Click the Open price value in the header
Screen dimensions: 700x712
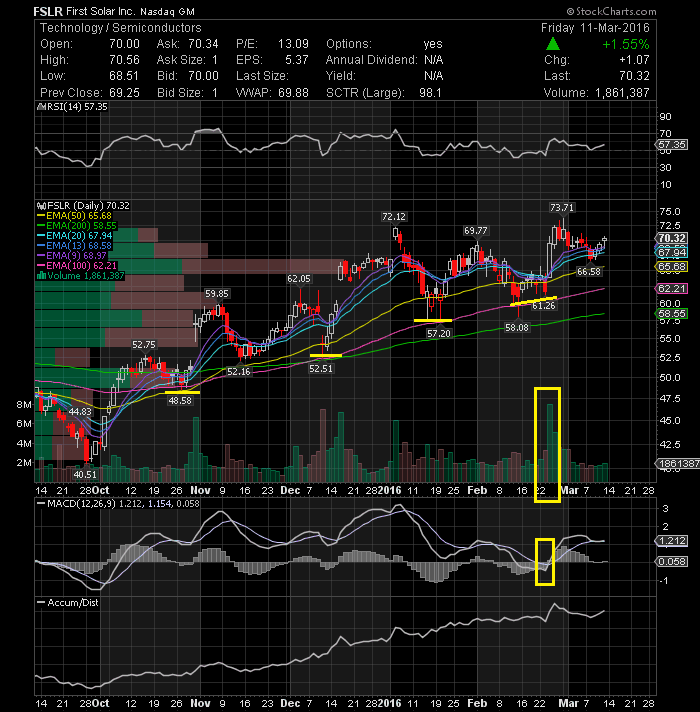click(124, 44)
